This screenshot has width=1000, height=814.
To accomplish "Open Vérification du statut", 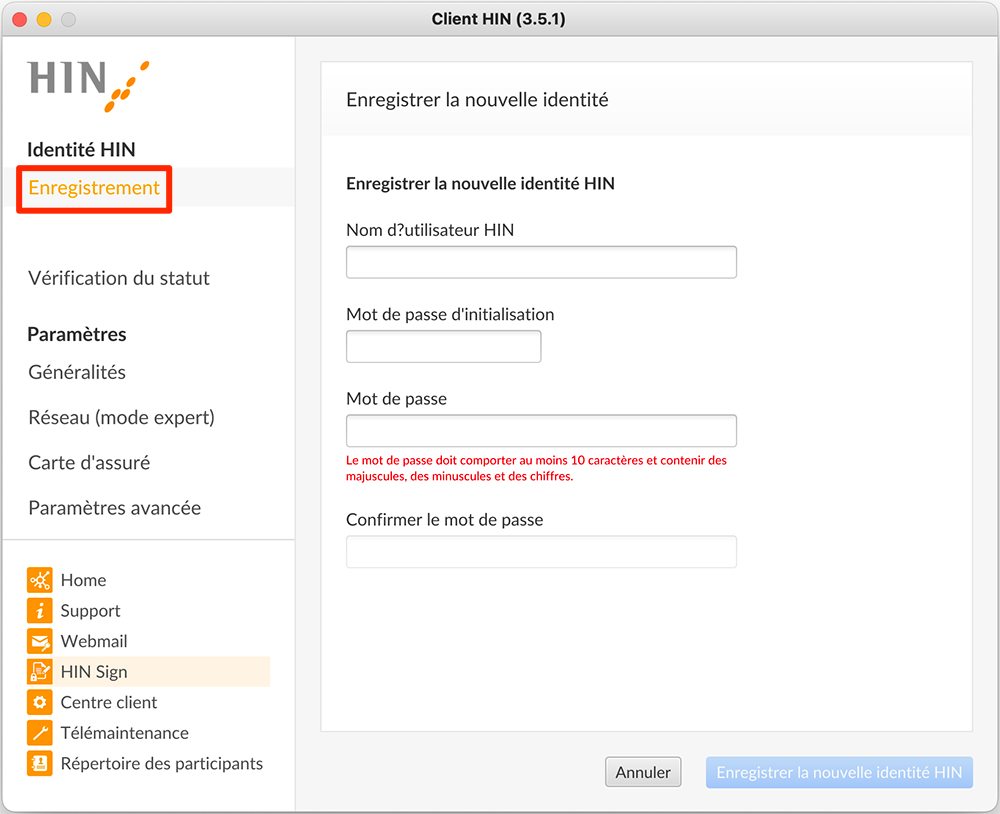I will [119, 278].
